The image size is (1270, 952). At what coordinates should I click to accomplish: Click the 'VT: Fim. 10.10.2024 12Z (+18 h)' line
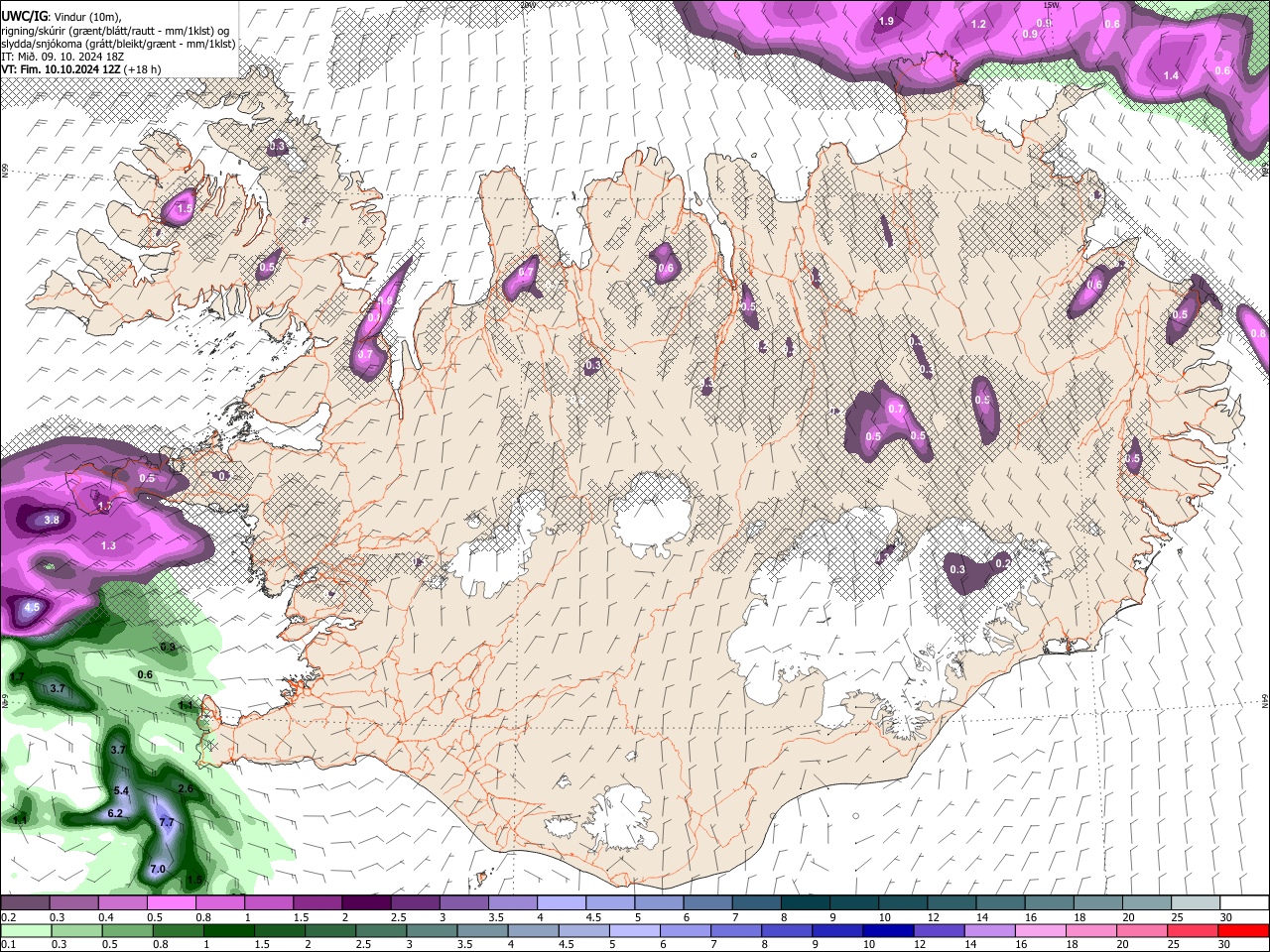(80, 69)
